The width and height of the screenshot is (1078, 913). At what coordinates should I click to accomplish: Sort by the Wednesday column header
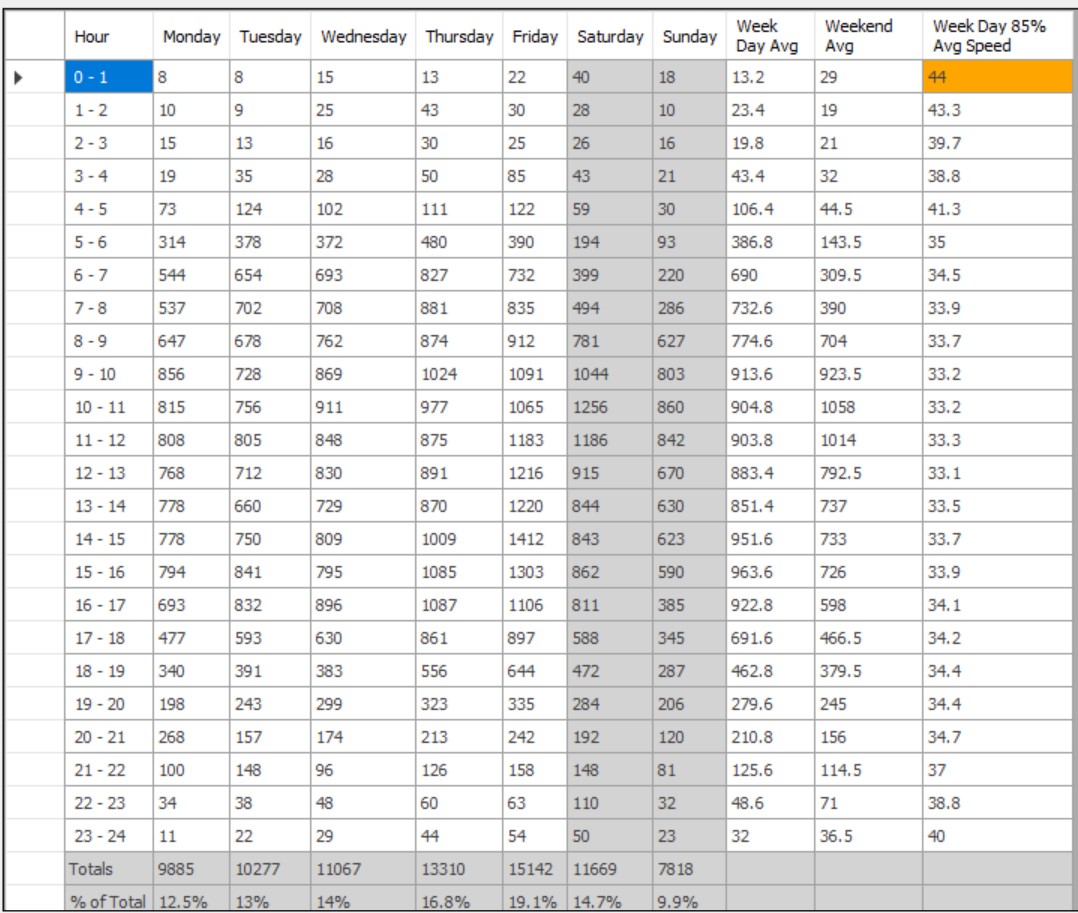click(363, 36)
